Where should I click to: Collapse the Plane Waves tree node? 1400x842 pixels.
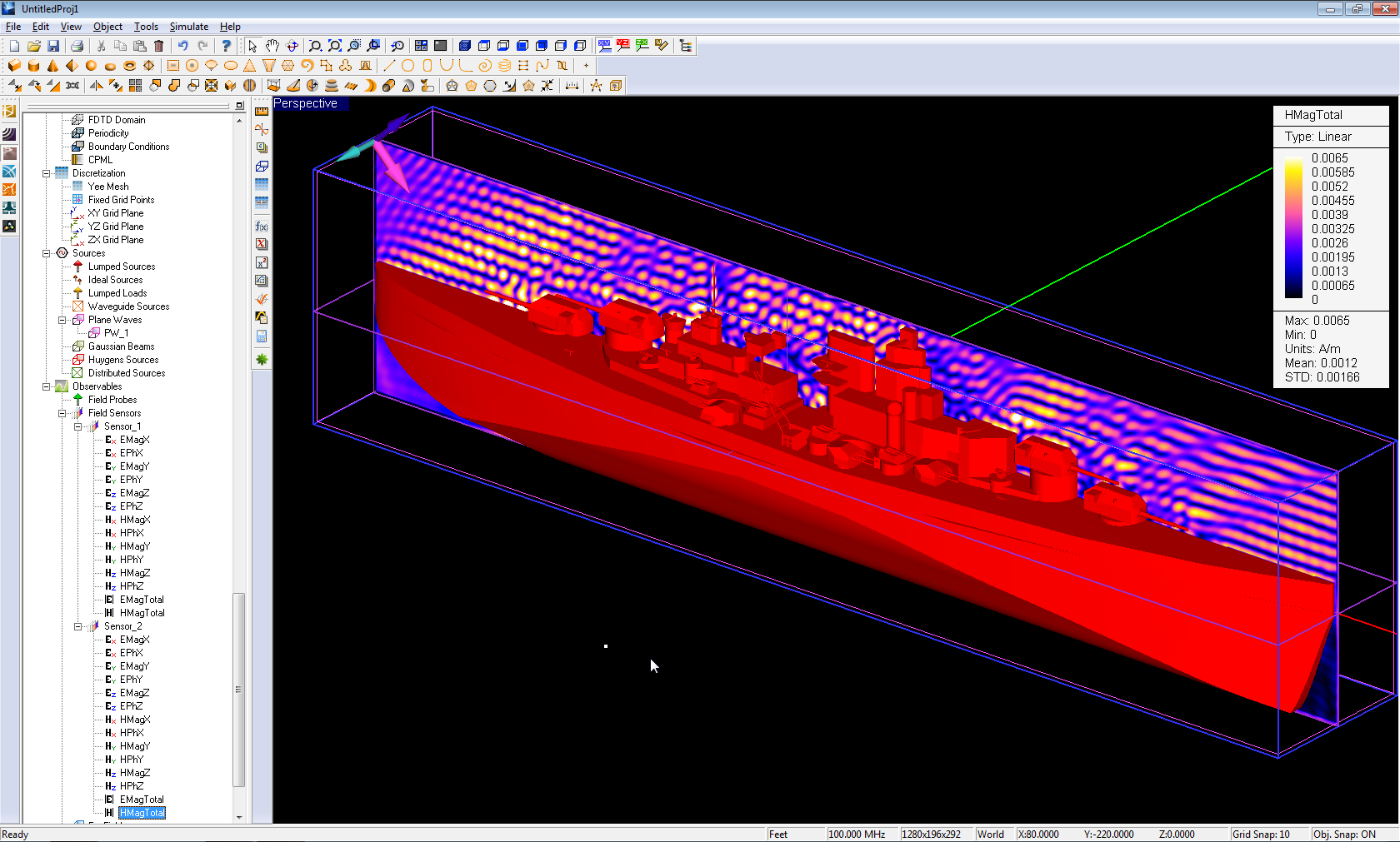[x=62, y=320]
